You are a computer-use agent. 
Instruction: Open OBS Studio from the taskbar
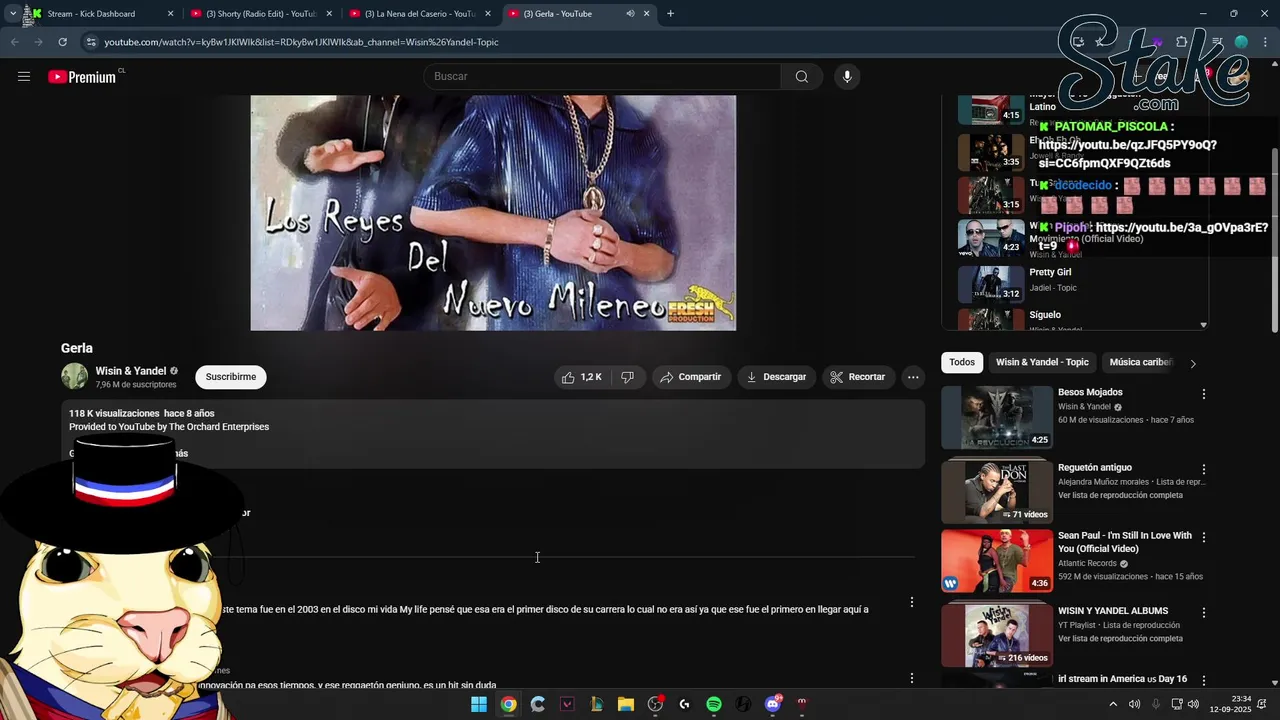point(655,704)
